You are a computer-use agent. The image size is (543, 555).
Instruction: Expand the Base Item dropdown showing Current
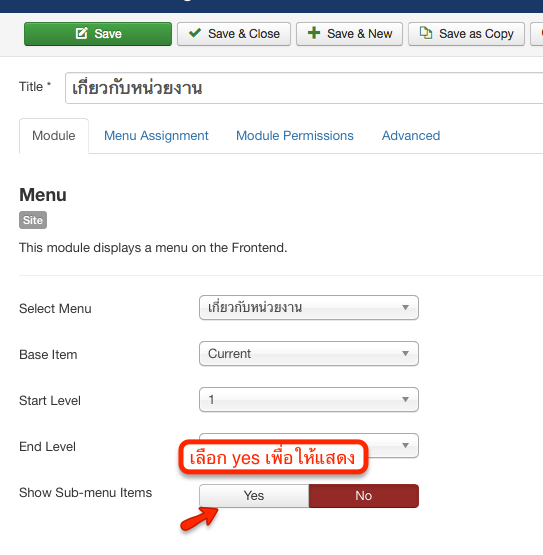tap(309, 354)
